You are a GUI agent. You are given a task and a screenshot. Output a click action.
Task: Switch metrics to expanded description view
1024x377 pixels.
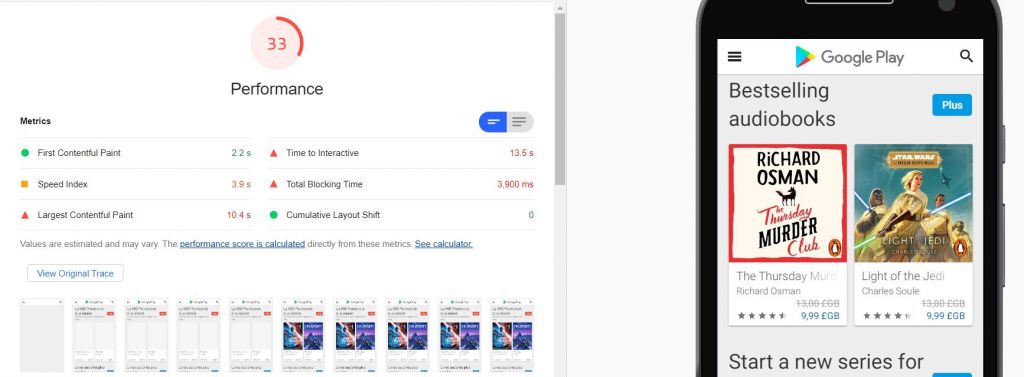[520, 122]
